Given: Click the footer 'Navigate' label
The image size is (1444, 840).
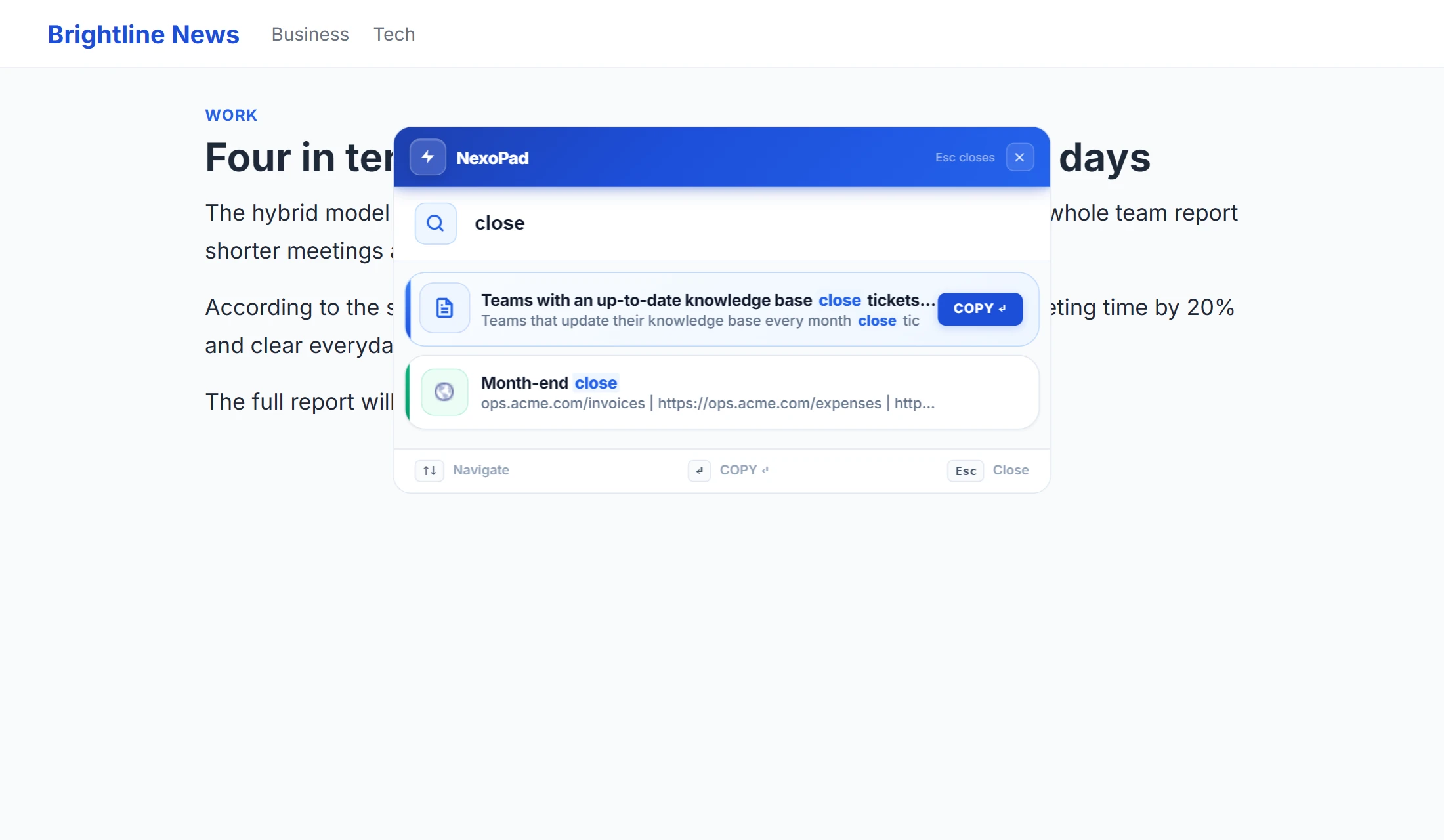Looking at the screenshot, I should click(x=481, y=470).
